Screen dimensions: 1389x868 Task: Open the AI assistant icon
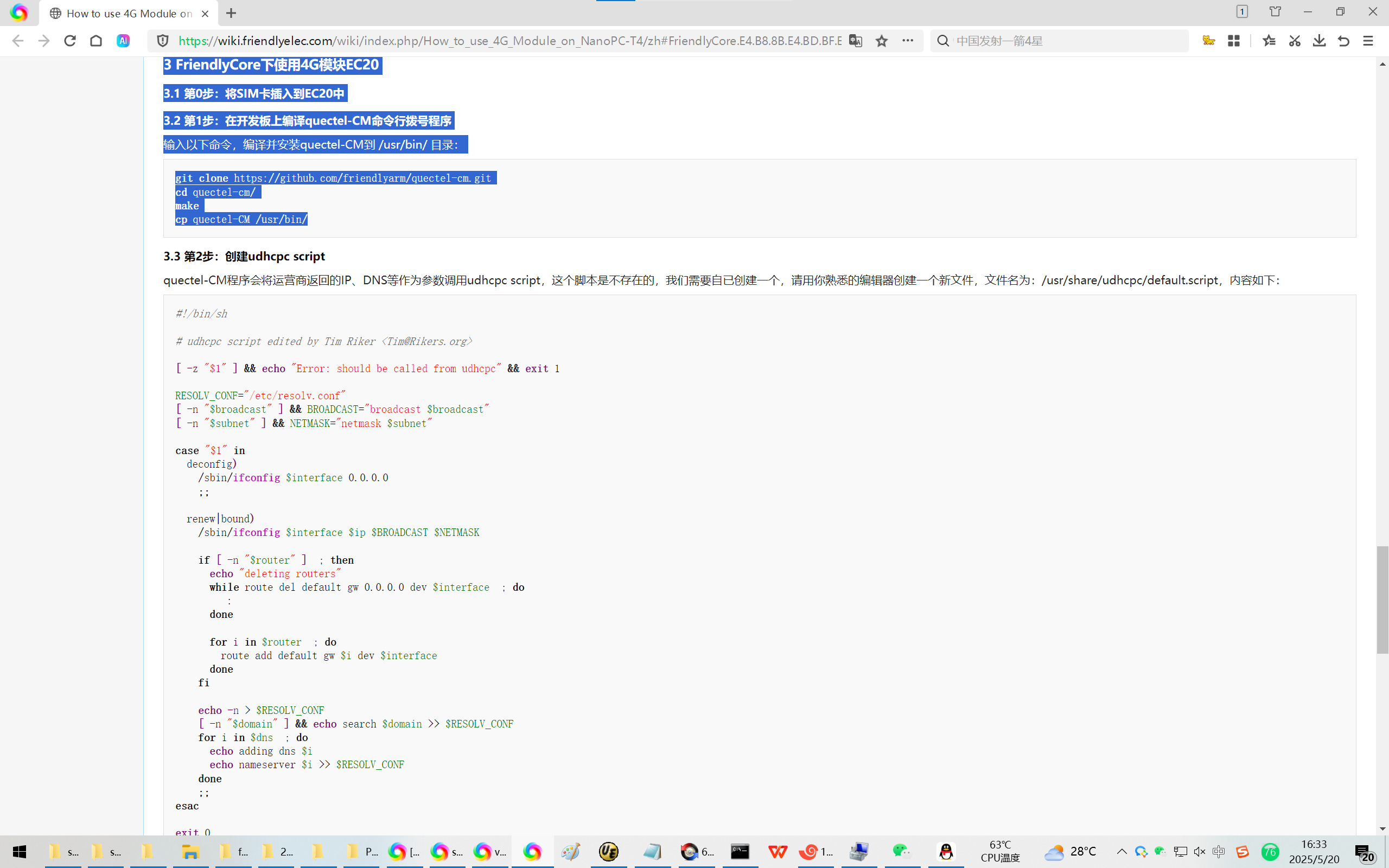pyautogui.click(x=123, y=41)
